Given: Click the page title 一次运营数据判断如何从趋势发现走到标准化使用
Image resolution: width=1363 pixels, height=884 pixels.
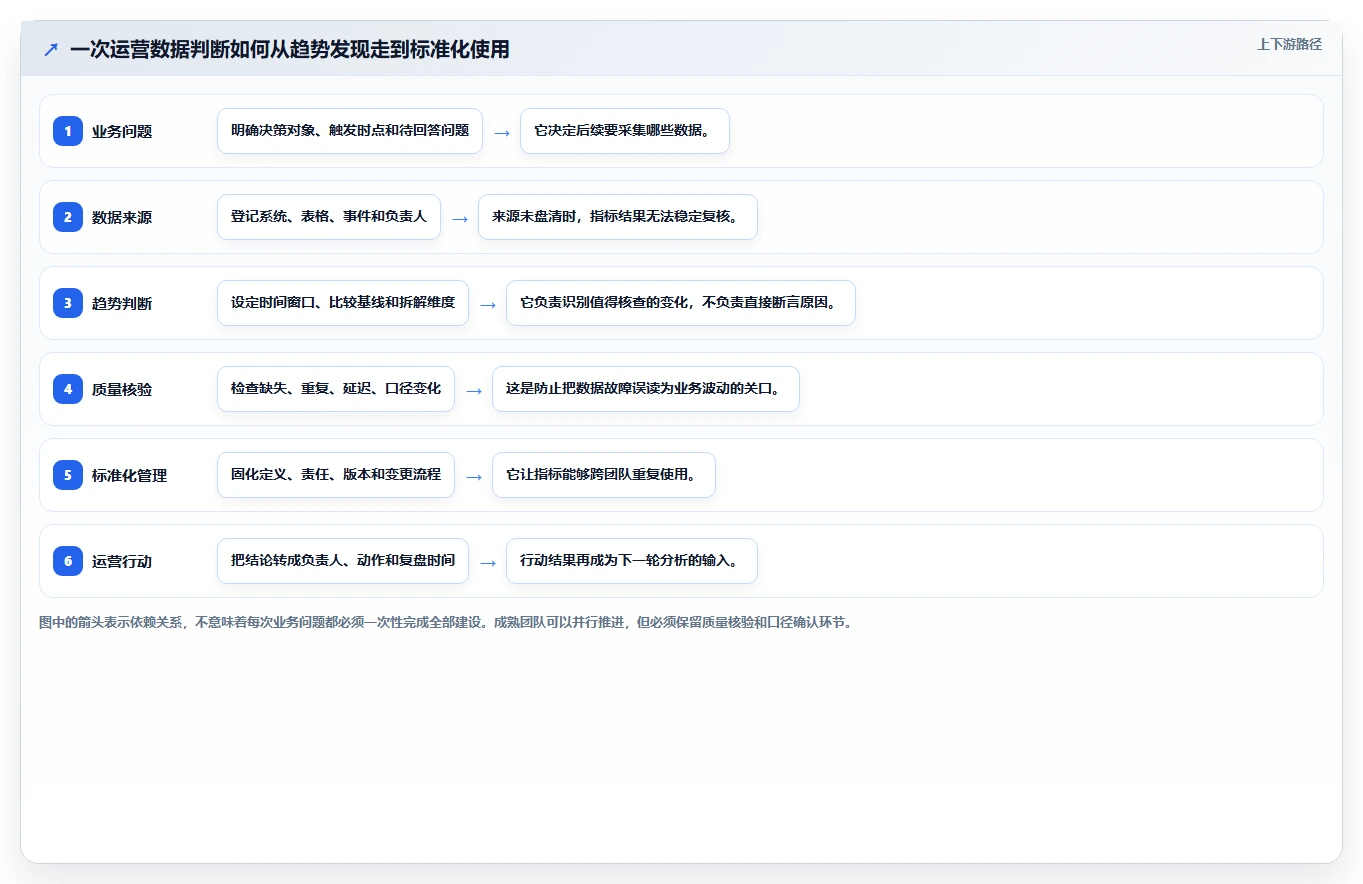Looking at the screenshot, I should (290, 49).
